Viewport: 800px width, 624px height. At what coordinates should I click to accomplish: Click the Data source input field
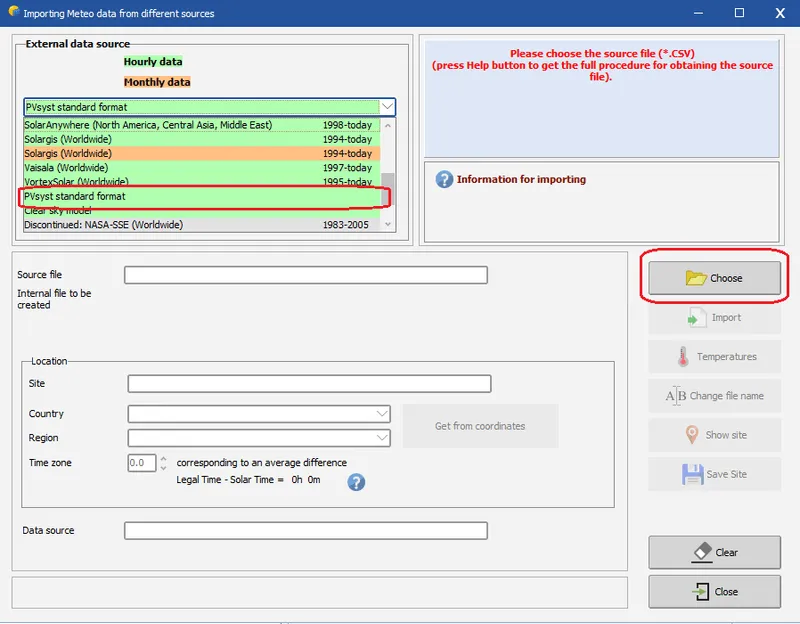[306, 531]
